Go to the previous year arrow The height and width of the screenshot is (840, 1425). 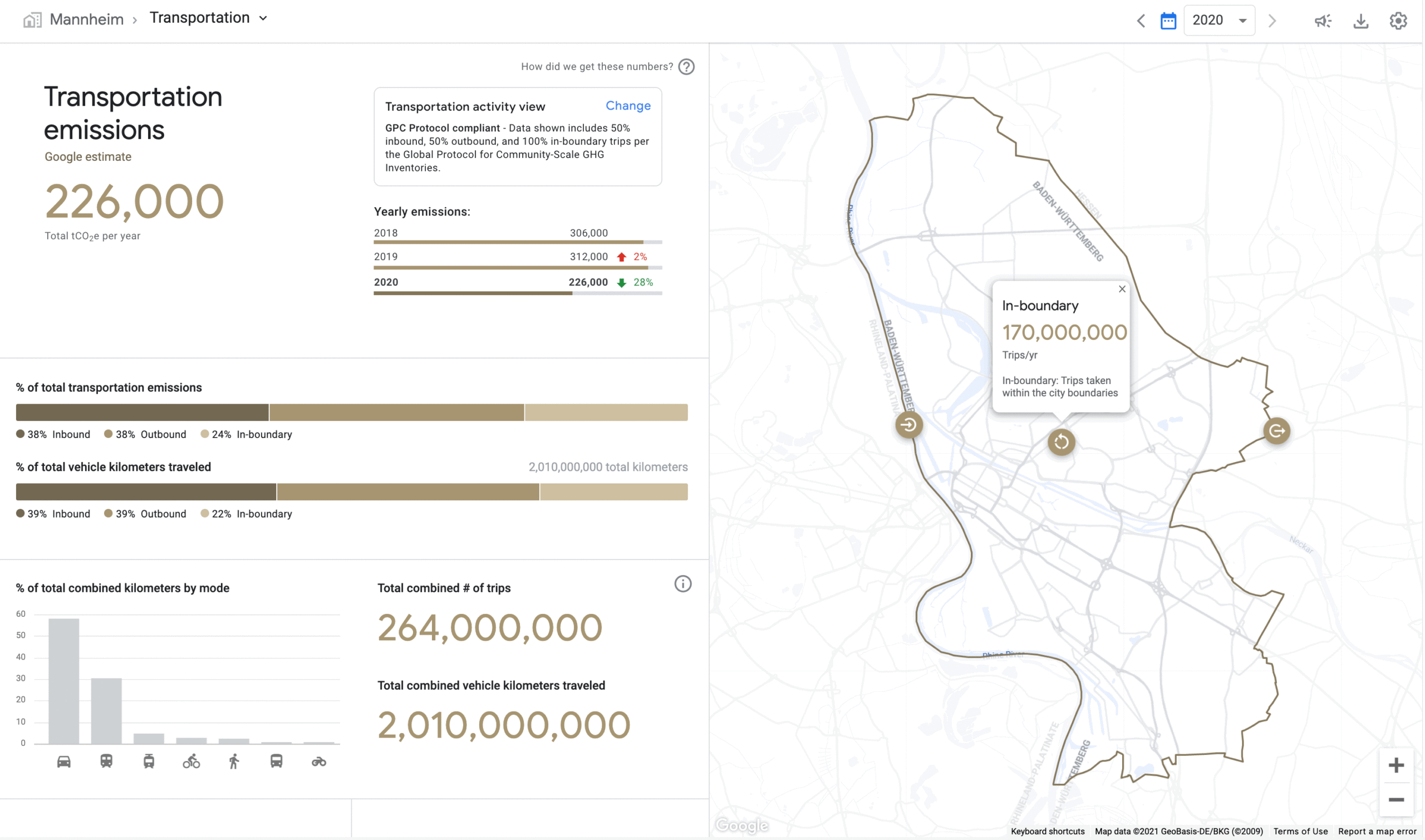click(1141, 21)
